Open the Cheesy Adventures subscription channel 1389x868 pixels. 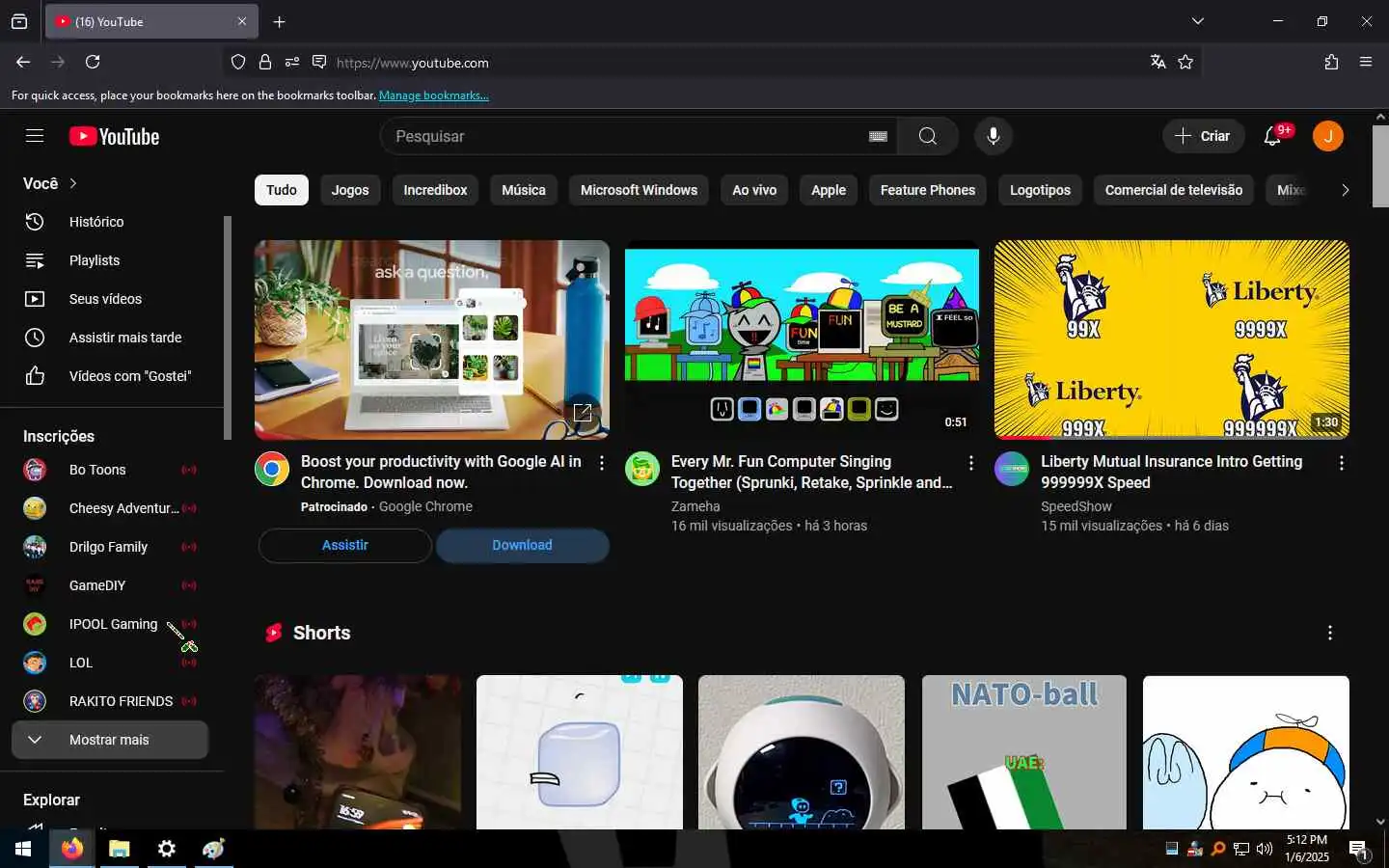(110, 508)
